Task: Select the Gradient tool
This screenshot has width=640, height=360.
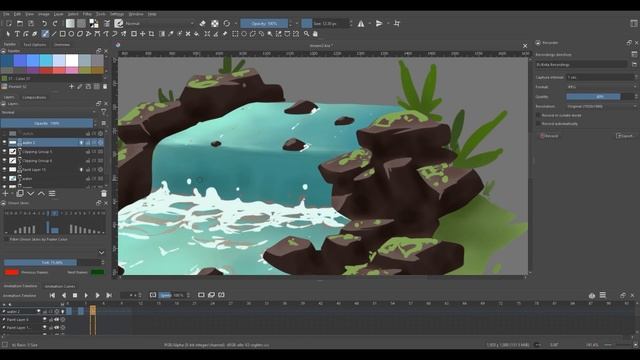Action: (162, 34)
